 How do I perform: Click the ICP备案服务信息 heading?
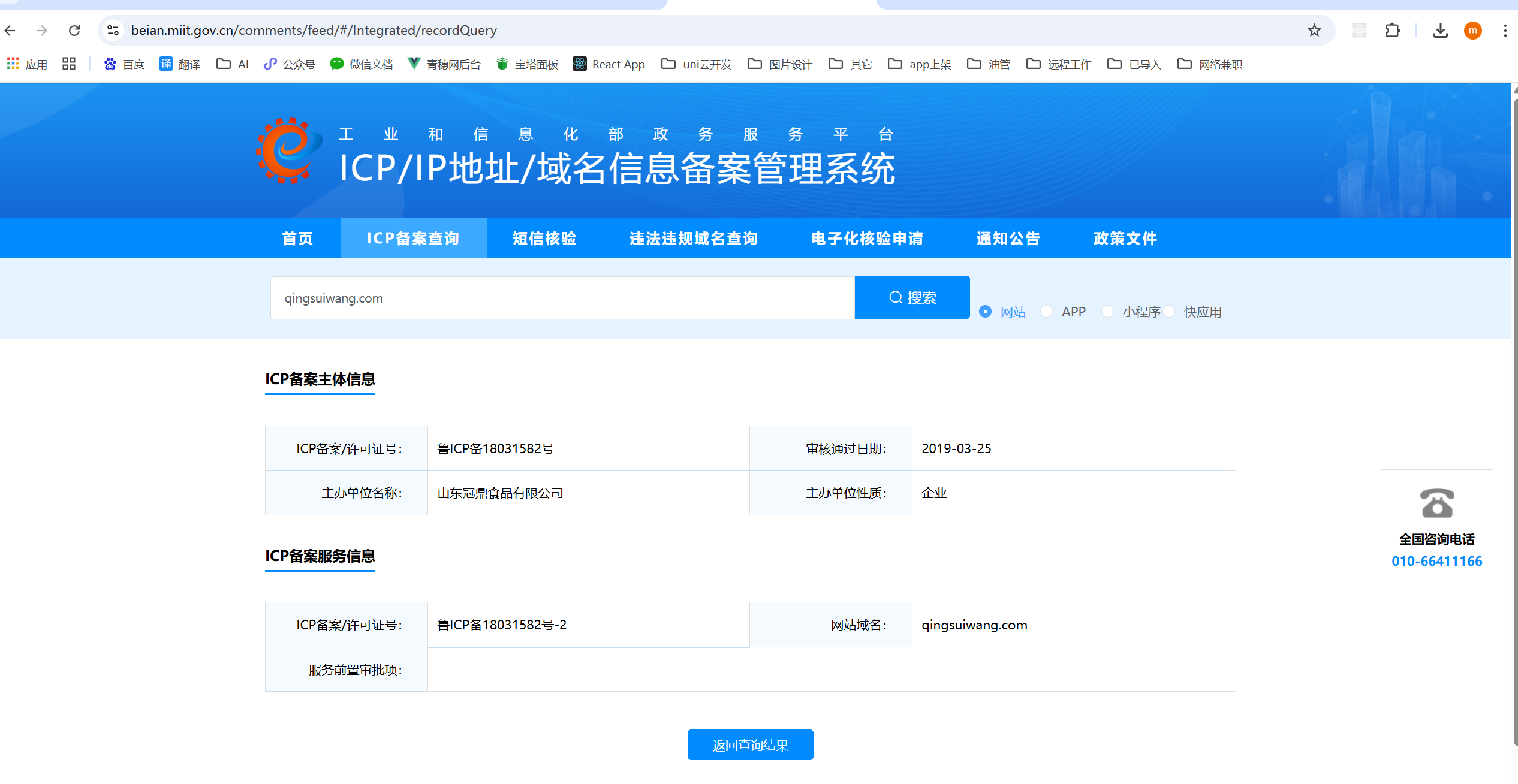320,556
